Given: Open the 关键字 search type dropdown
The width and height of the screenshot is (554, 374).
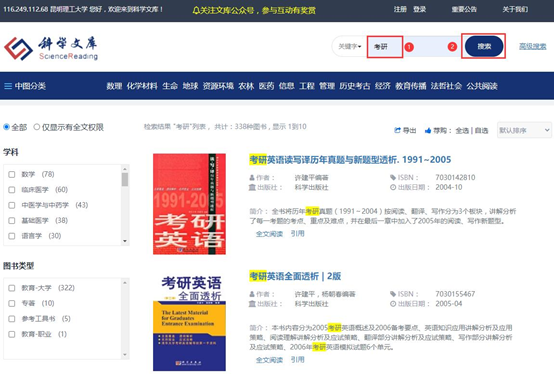Looking at the screenshot, I should tap(349, 46).
